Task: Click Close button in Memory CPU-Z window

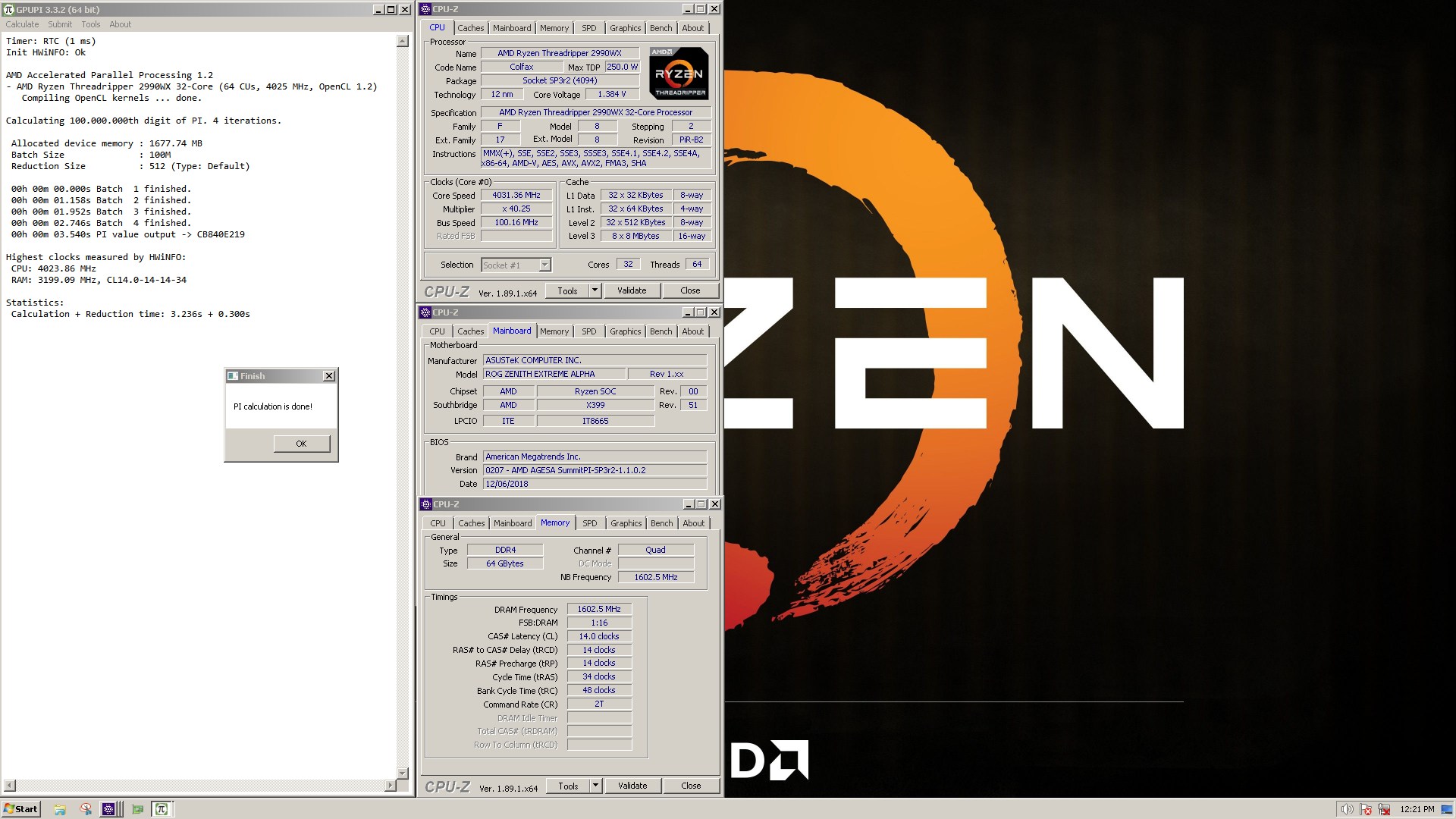Action: [691, 786]
